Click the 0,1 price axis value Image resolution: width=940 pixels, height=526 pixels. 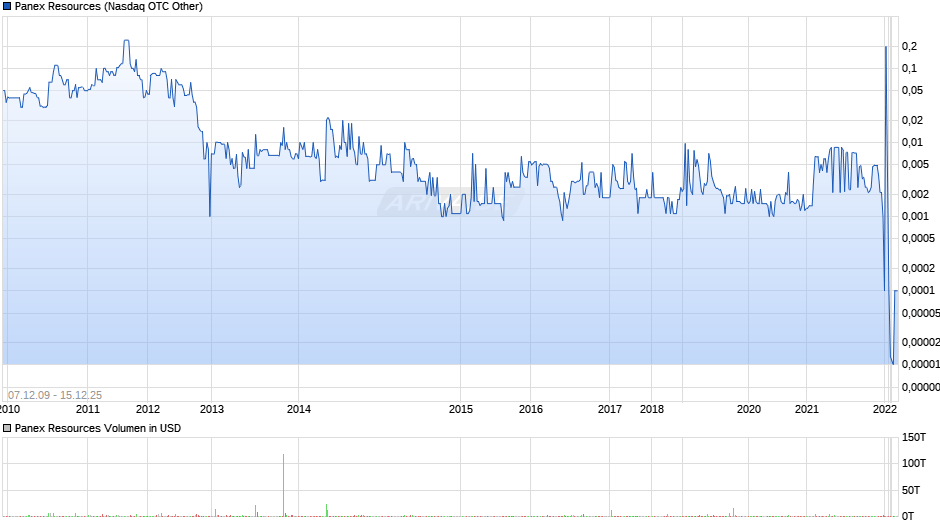[909, 68]
